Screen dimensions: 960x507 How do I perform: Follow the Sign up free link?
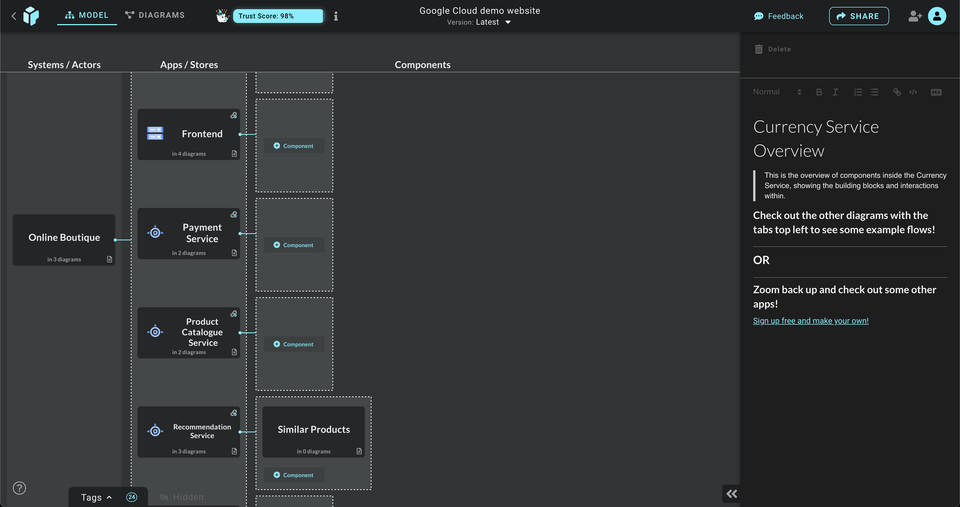point(810,321)
